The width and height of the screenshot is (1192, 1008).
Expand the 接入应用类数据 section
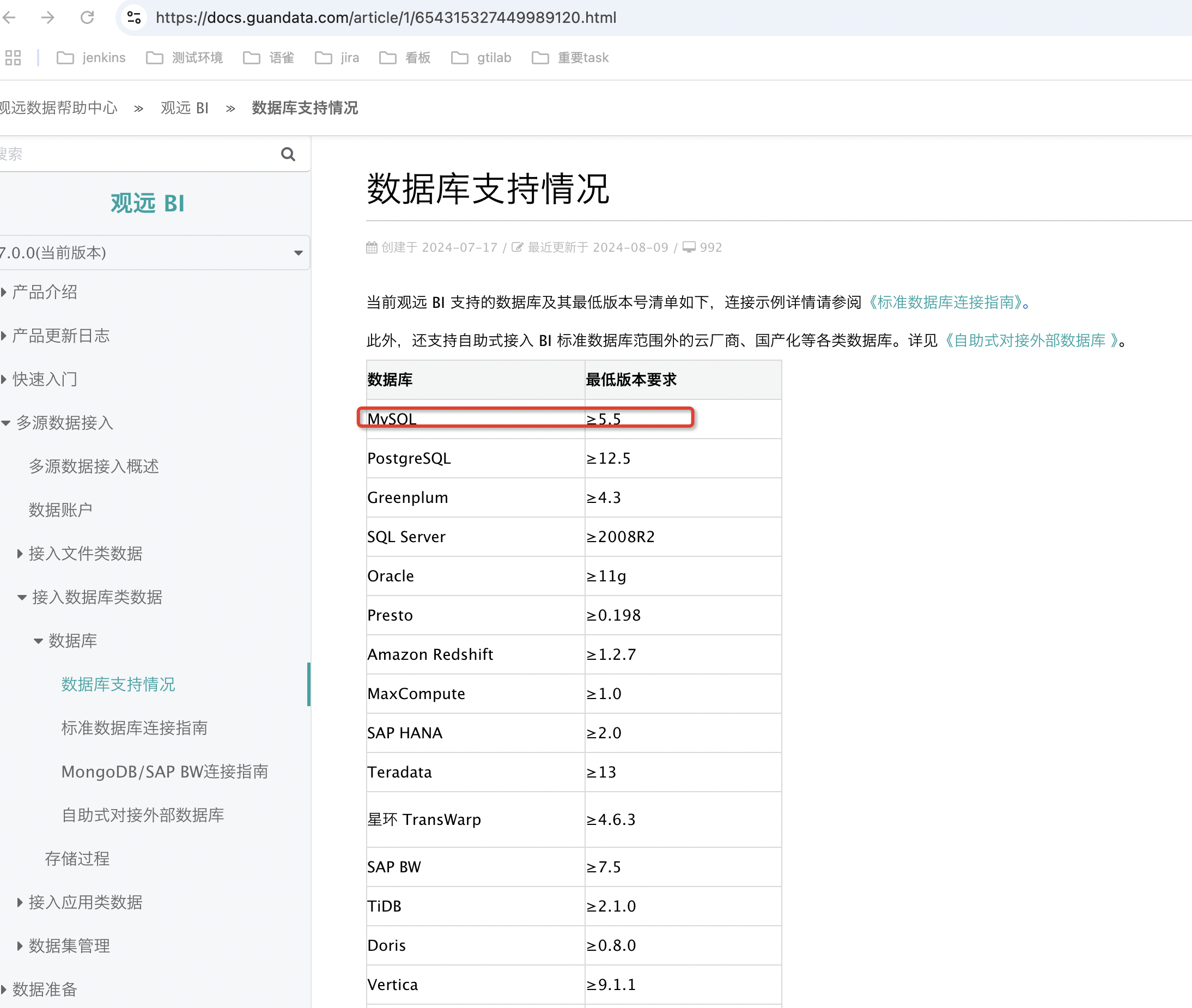point(80,902)
